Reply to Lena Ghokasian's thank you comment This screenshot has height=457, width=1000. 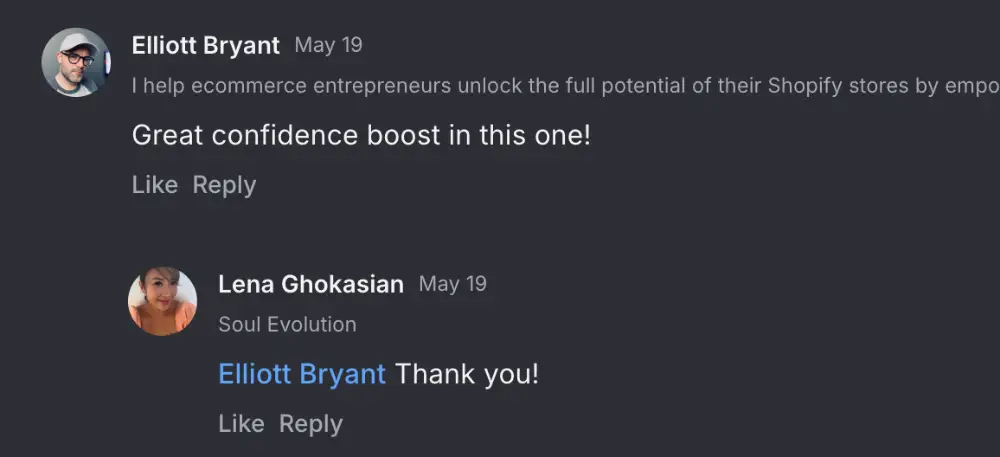pyautogui.click(x=310, y=424)
